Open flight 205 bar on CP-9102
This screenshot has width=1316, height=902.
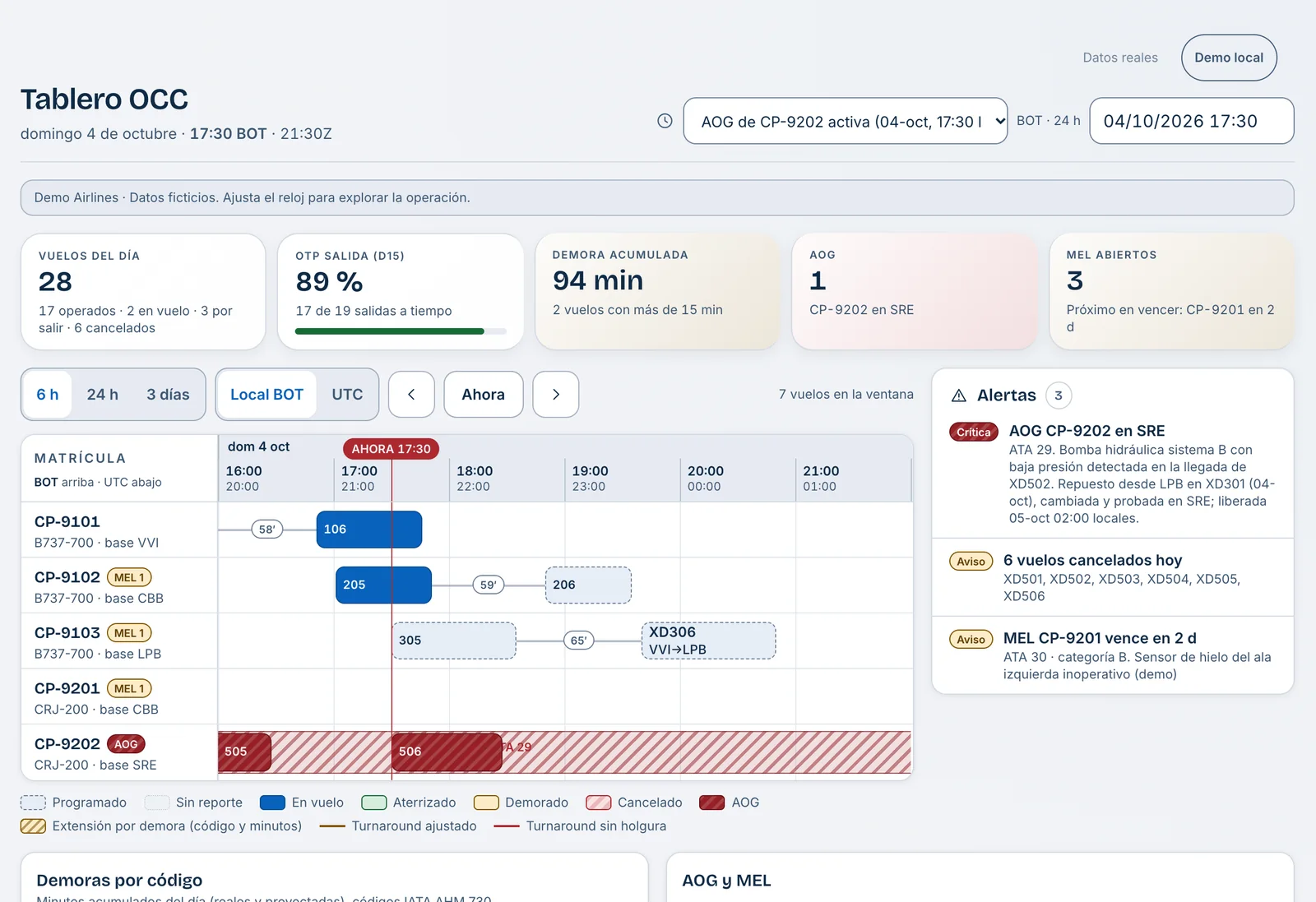tap(383, 585)
